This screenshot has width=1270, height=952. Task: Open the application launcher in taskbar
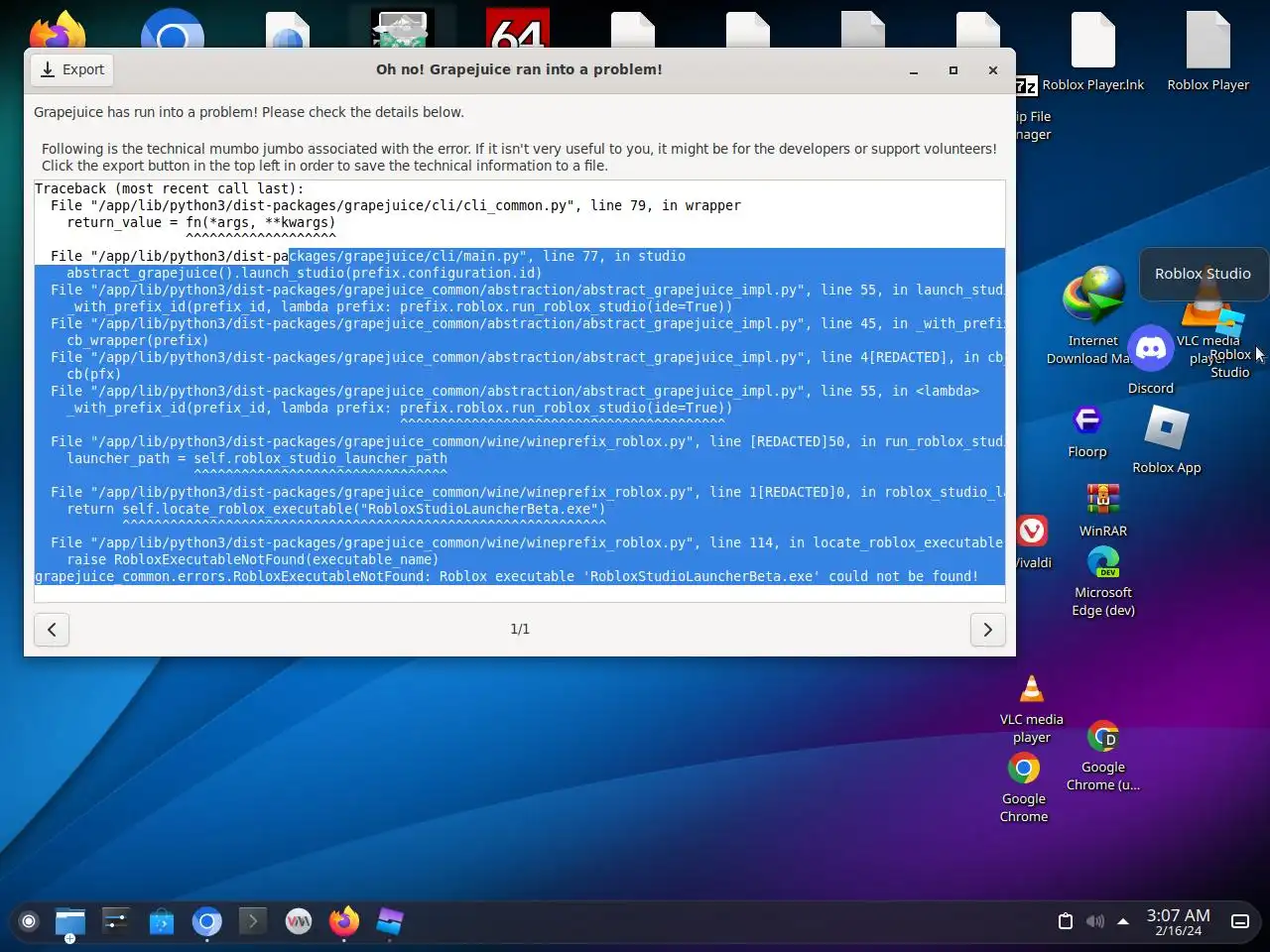29,921
